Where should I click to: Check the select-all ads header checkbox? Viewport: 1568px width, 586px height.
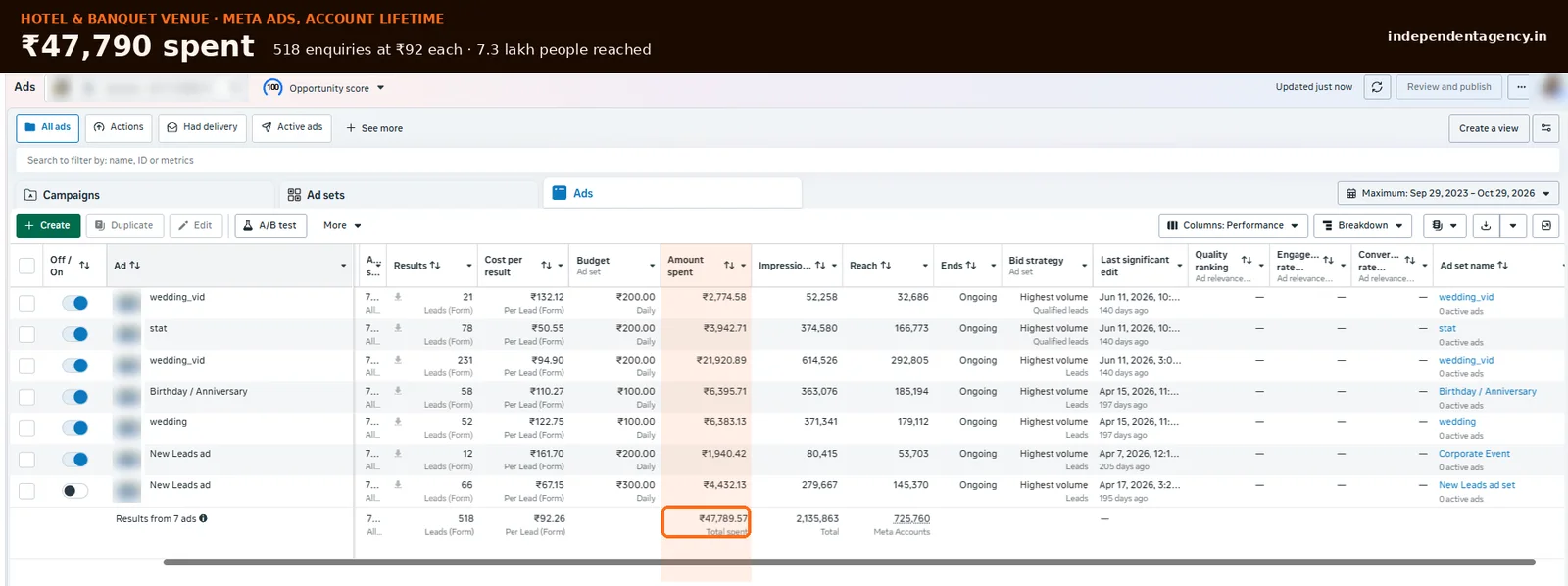(x=26, y=266)
